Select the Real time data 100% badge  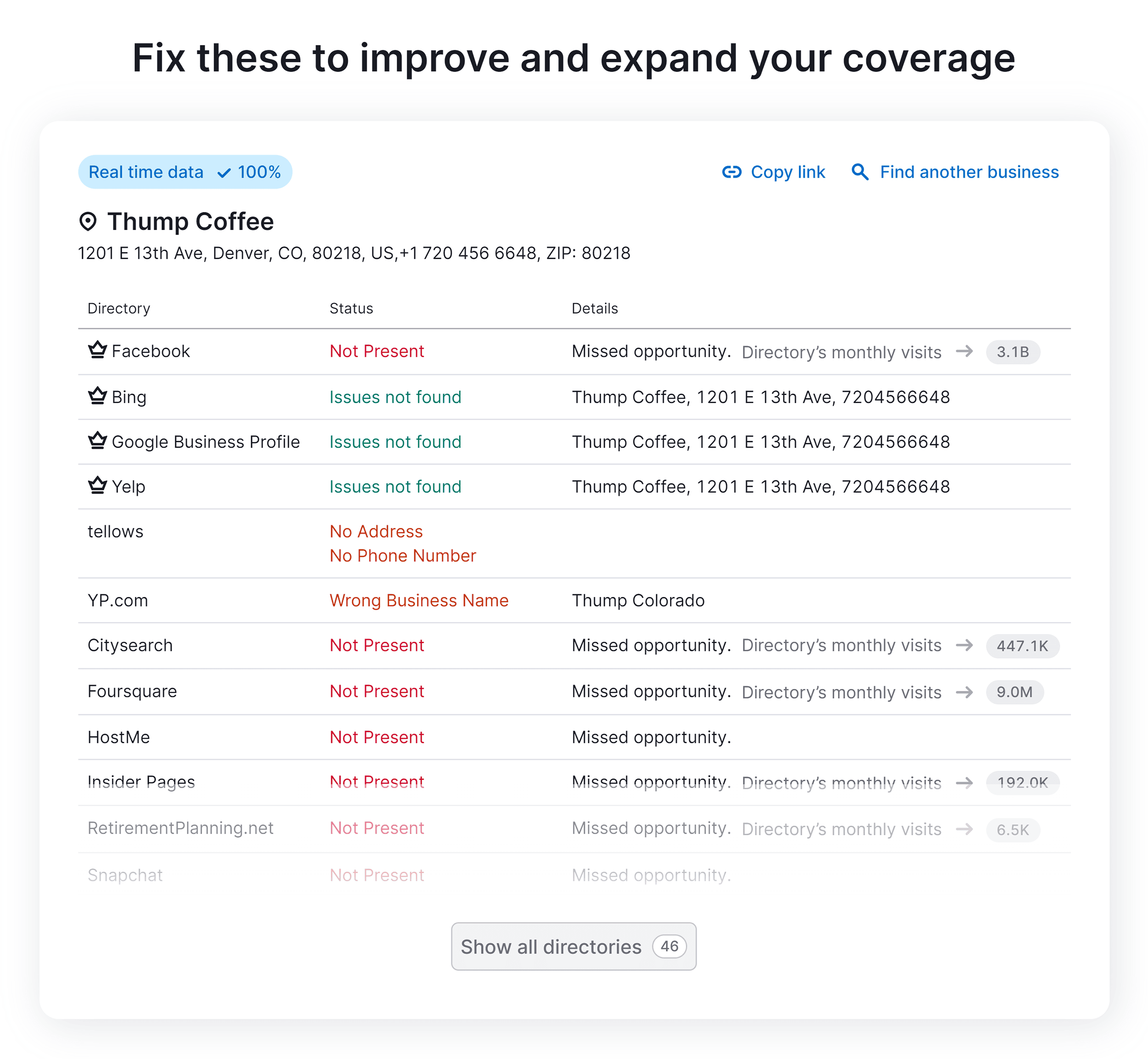click(185, 172)
